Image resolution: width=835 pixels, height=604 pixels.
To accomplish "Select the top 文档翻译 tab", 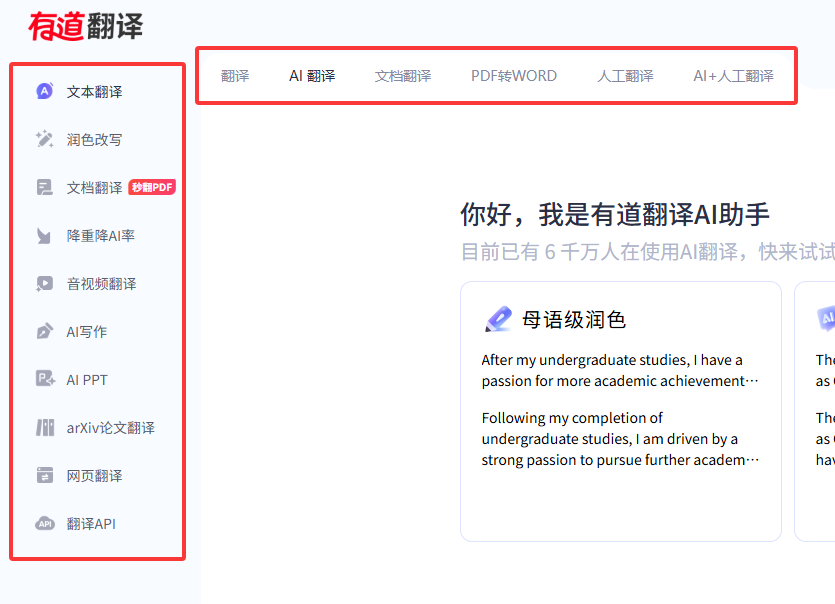I will point(403,76).
